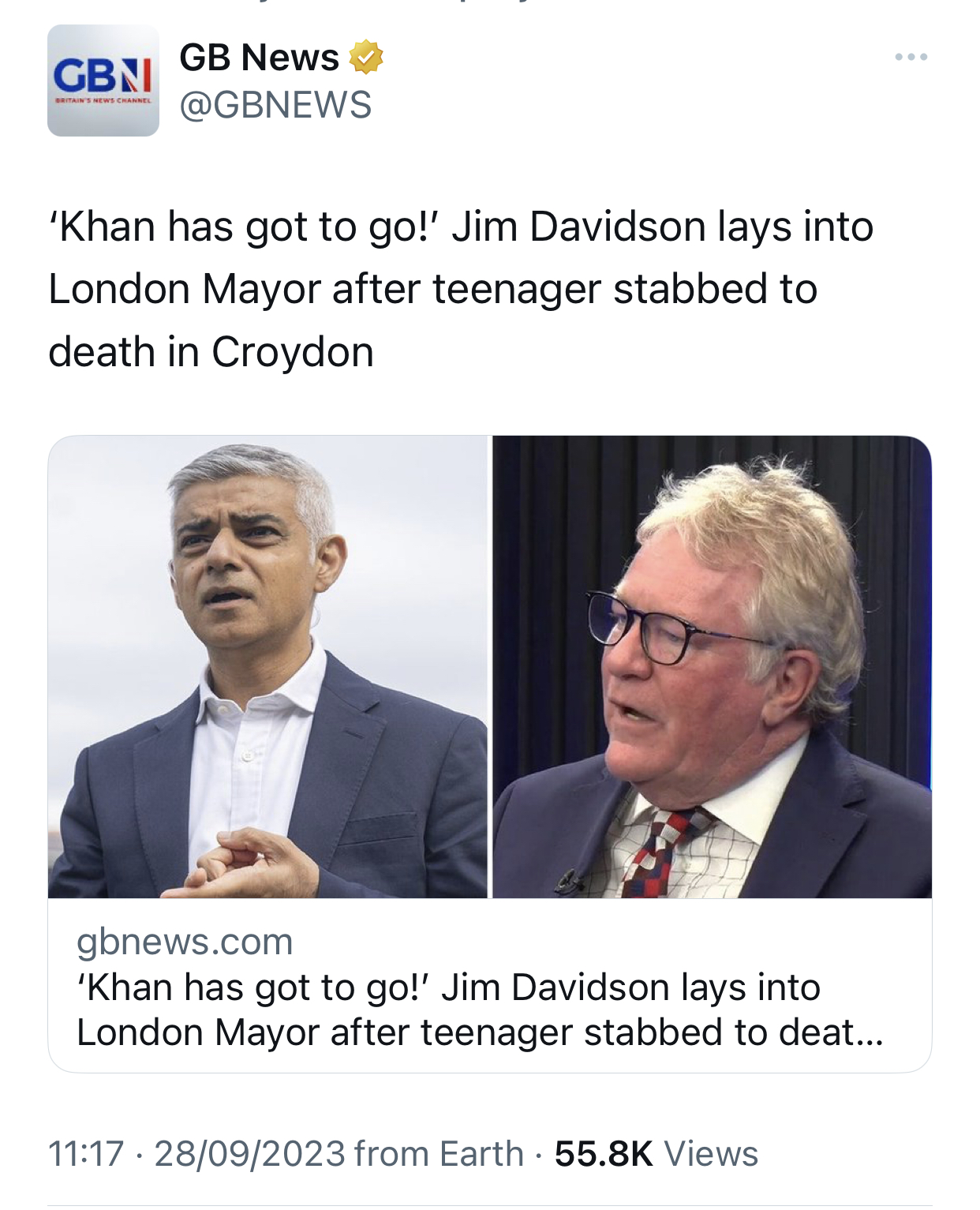This screenshot has width=980, height=1210.
Task: Open the @GBNEWS handle link
Action: click(275, 105)
